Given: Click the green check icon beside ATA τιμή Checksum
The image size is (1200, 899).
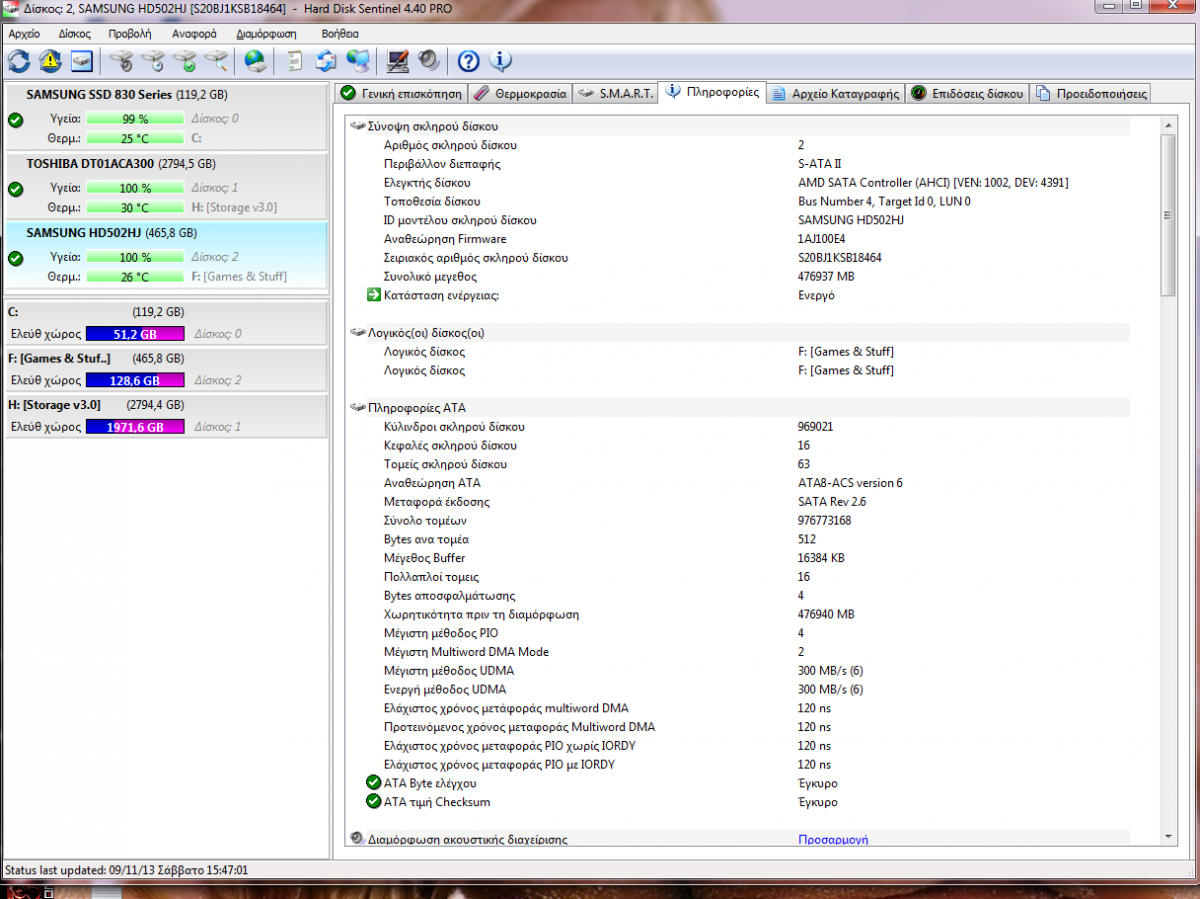Looking at the screenshot, I should point(374,802).
